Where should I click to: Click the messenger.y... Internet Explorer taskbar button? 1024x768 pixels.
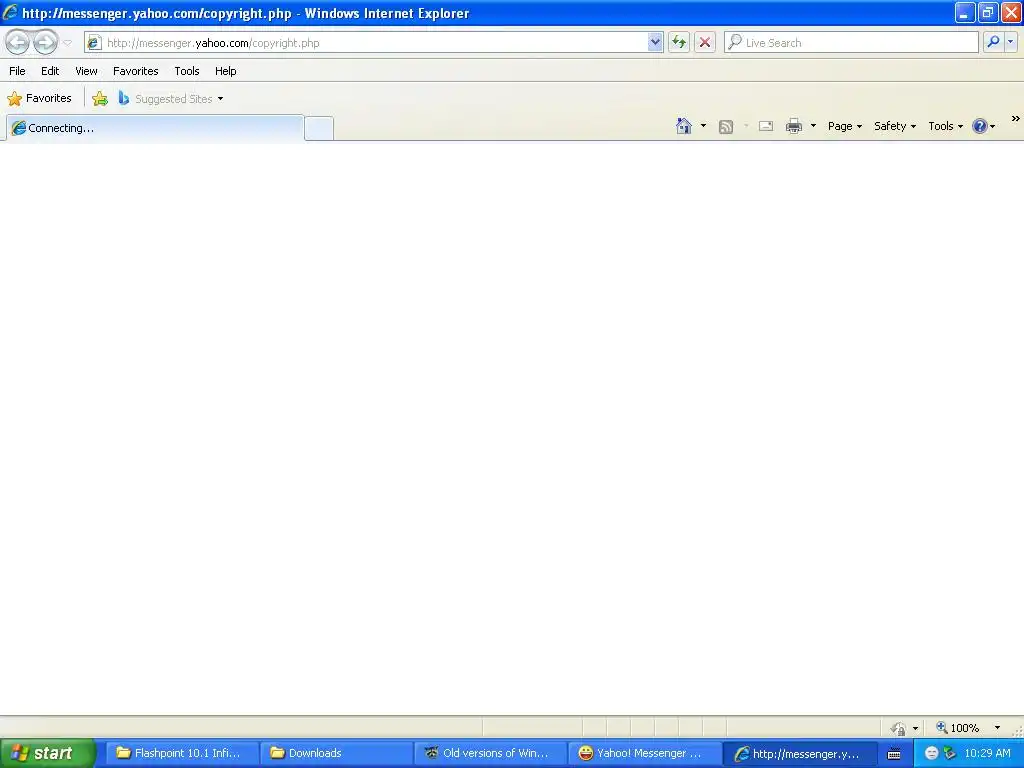[x=799, y=753]
